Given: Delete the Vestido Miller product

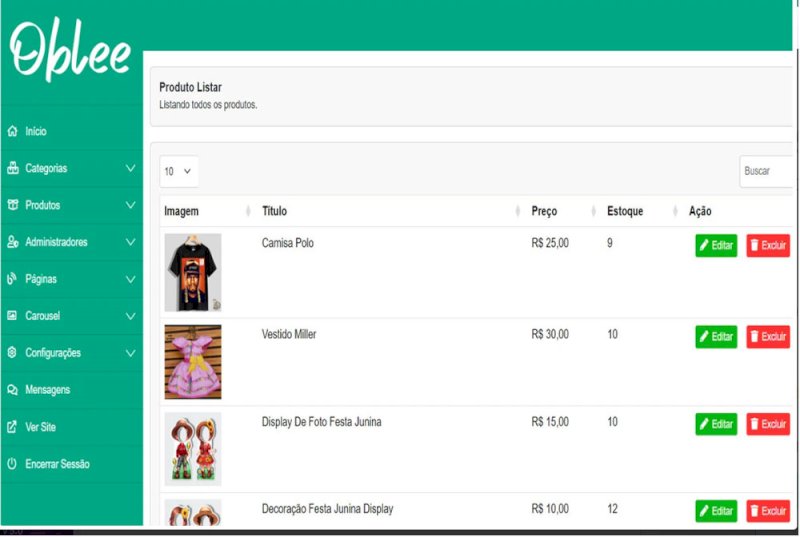Looking at the screenshot, I should click(768, 337).
